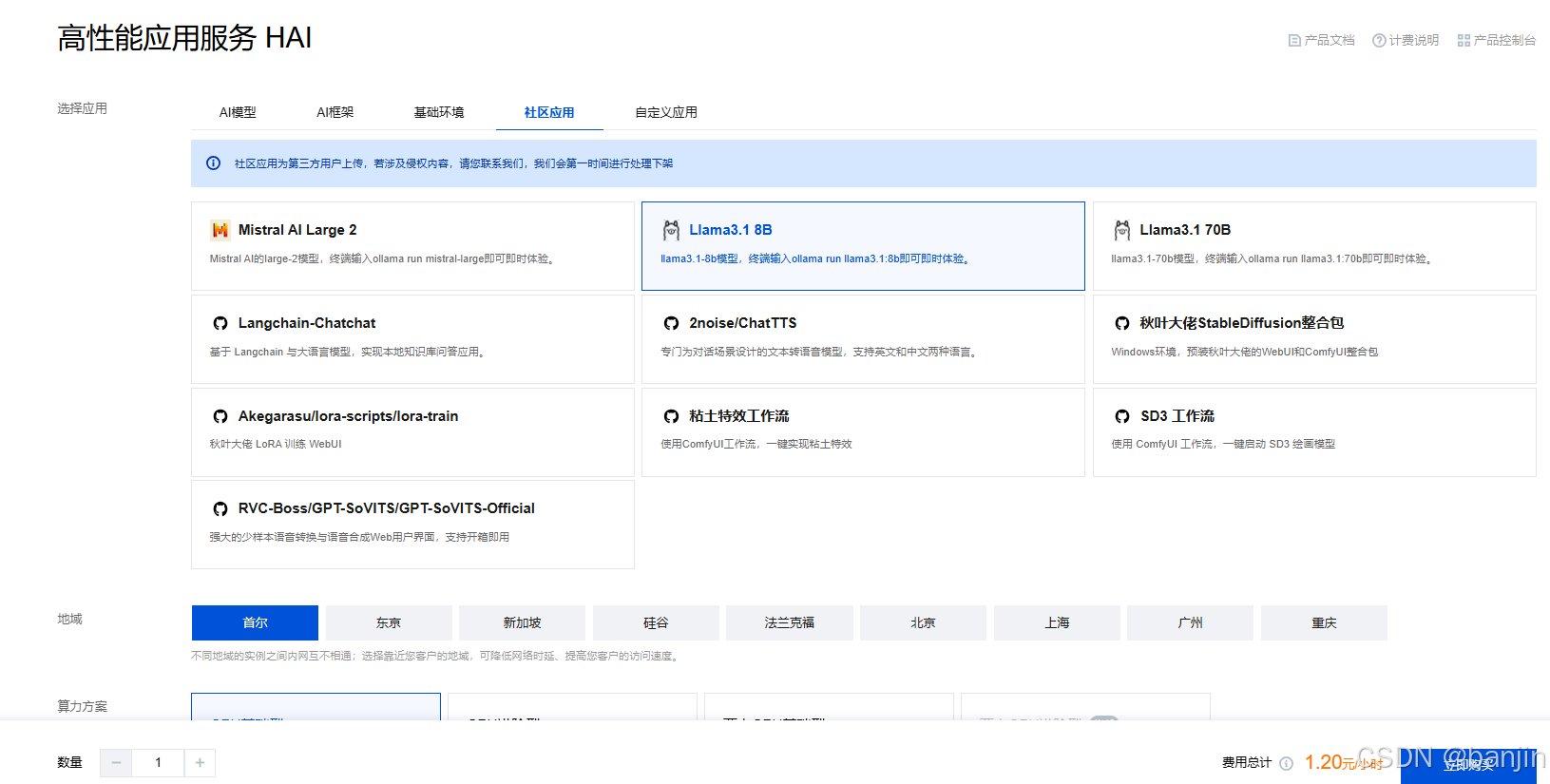Go to the 社区应用 tab
The width and height of the screenshot is (1550, 784).
tap(549, 112)
